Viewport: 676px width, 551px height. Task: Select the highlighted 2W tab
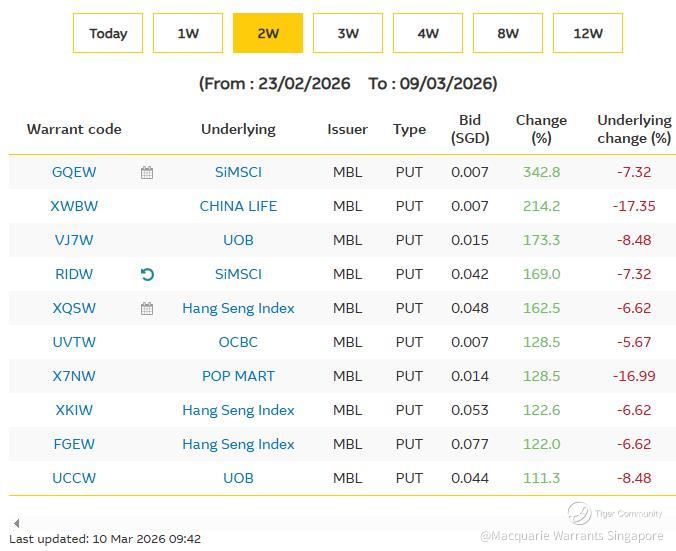(x=268, y=33)
